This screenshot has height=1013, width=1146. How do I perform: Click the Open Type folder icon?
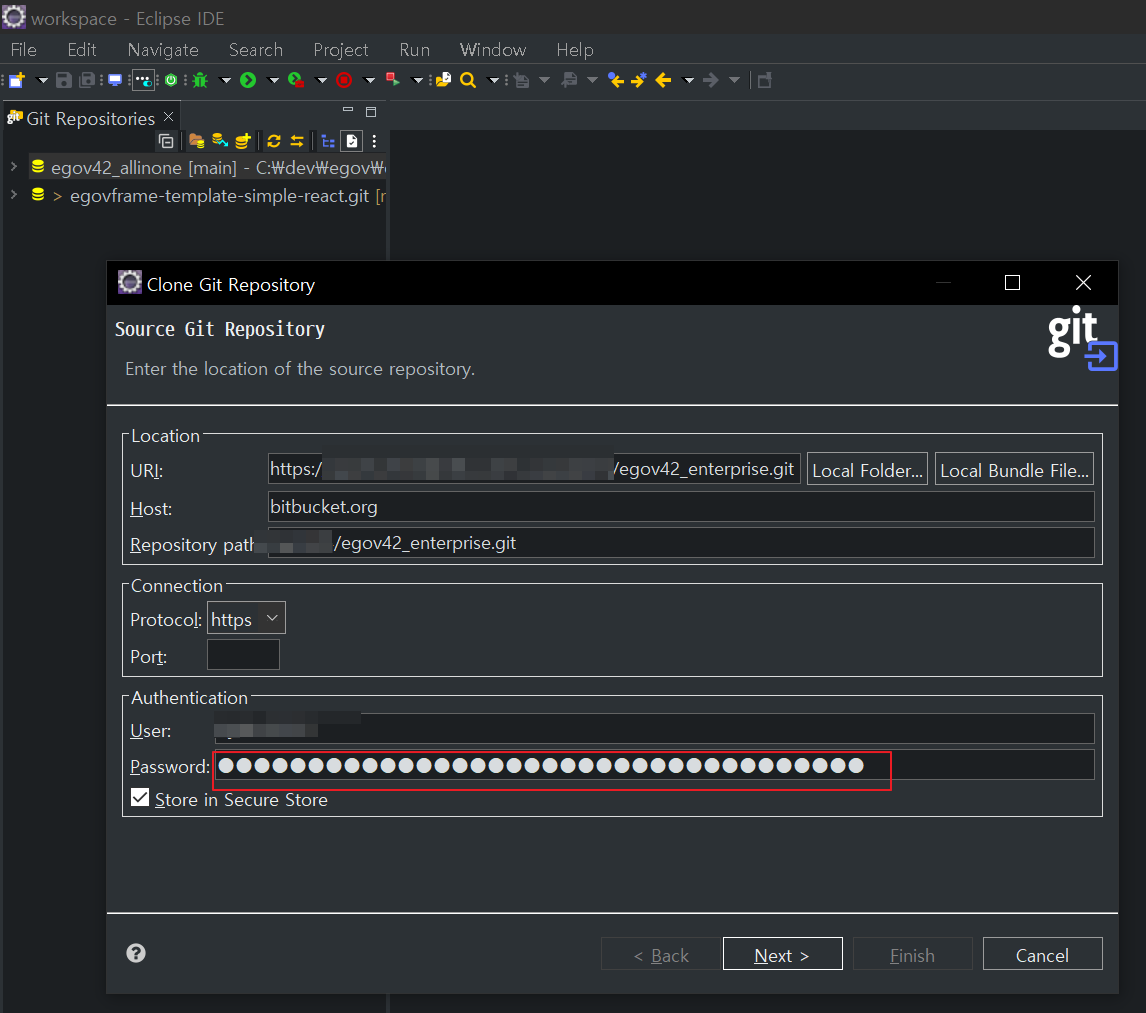pyautogui.click(x=443, y=80)
